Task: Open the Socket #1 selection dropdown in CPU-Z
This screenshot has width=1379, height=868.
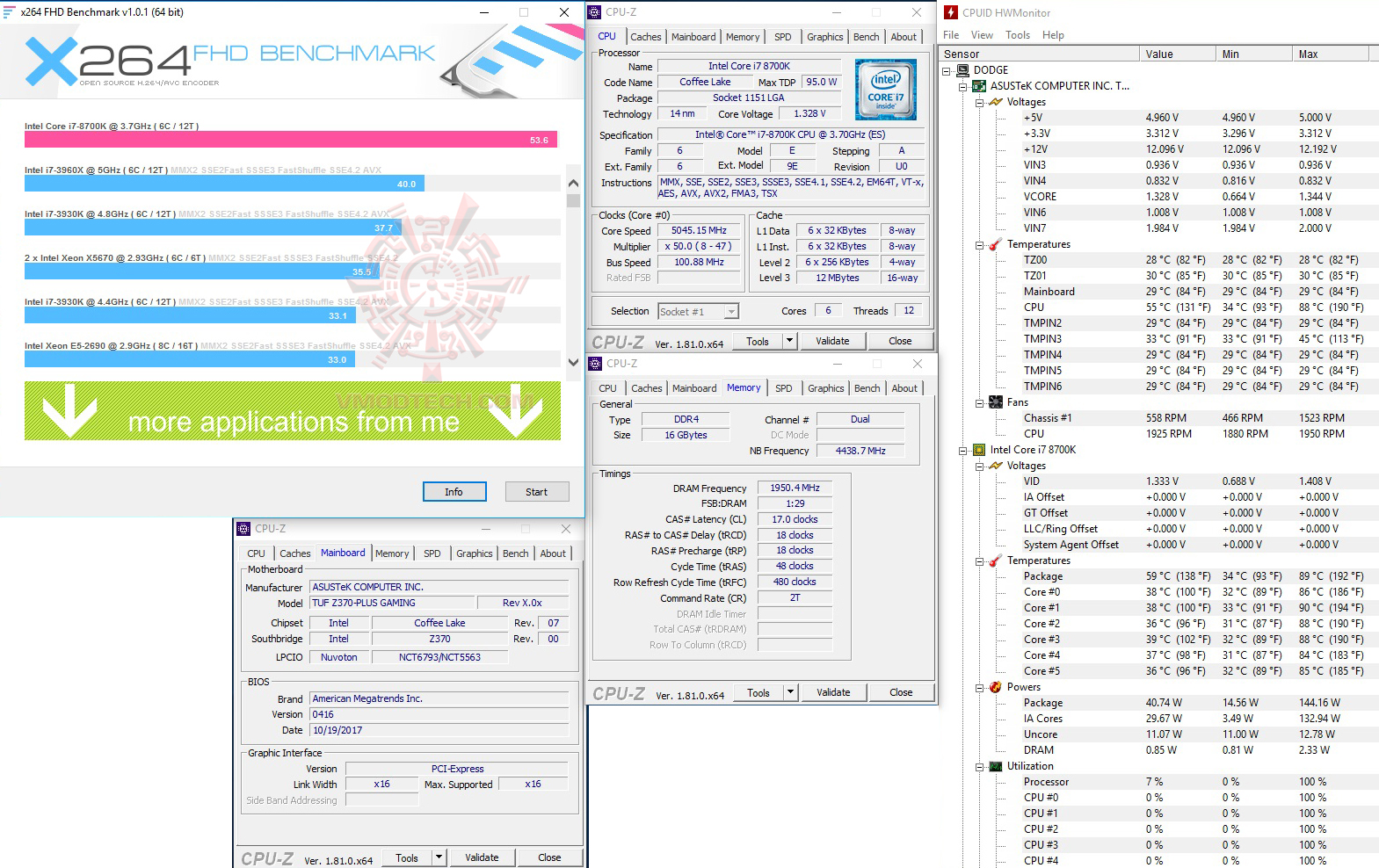Action: [731, 312]
